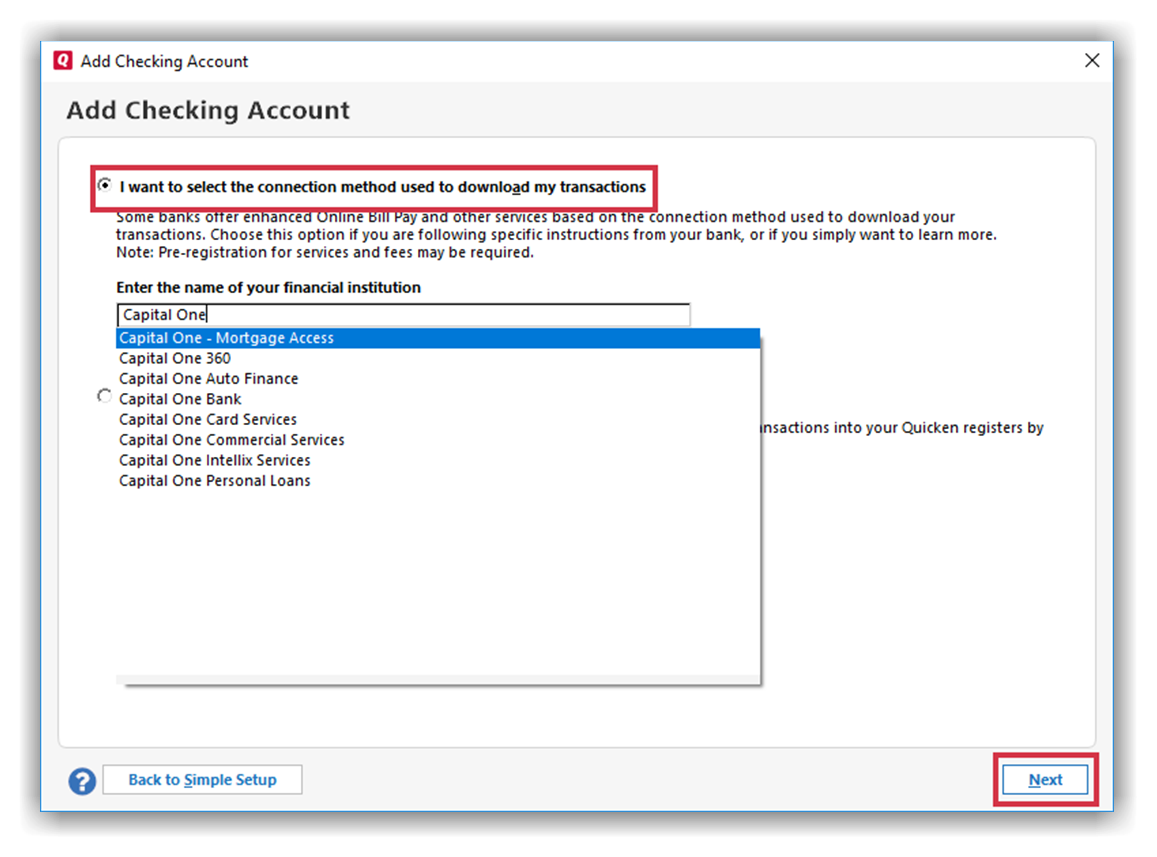
Task: Choose Capital One - Mortgage Access from the list
Action: [226, 338]
